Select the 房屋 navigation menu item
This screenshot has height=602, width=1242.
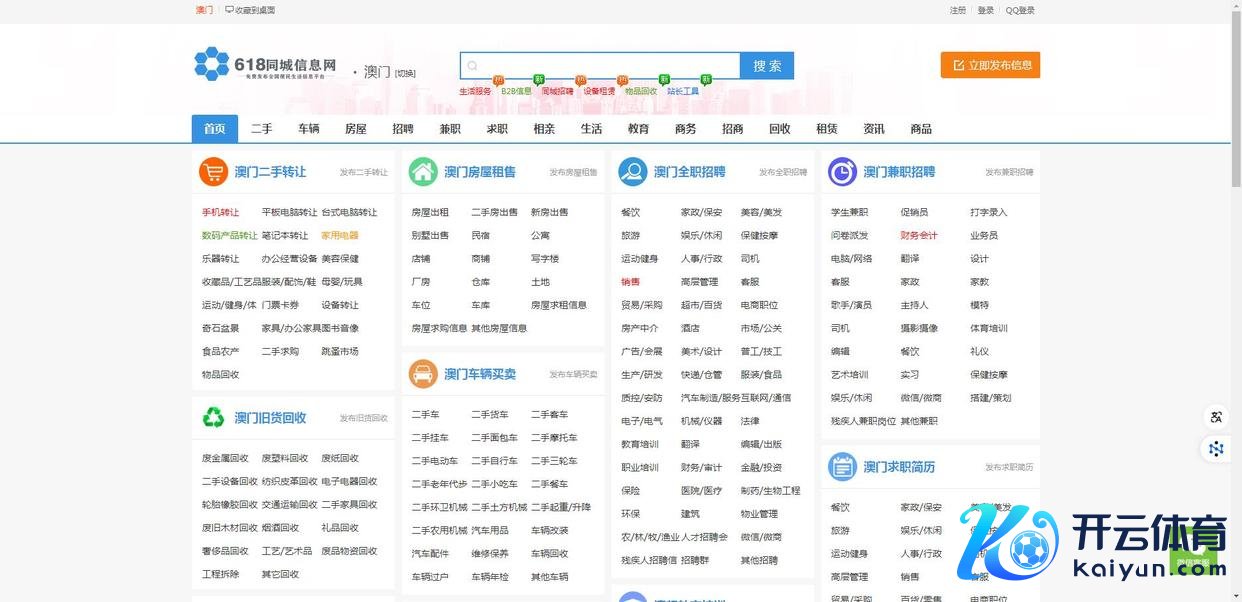(356, 129)
